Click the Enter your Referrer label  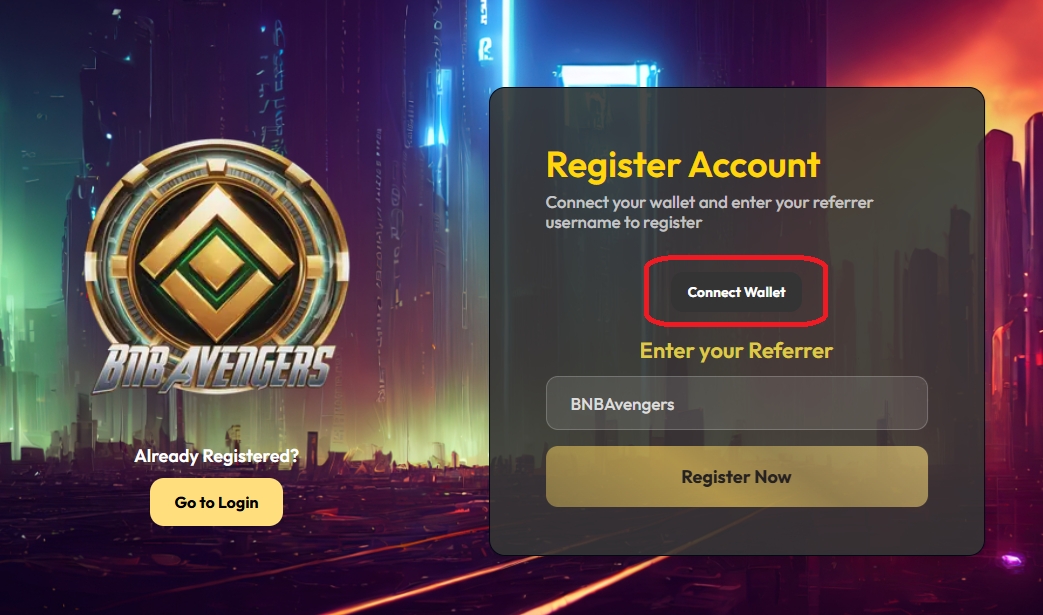point(736,351)
